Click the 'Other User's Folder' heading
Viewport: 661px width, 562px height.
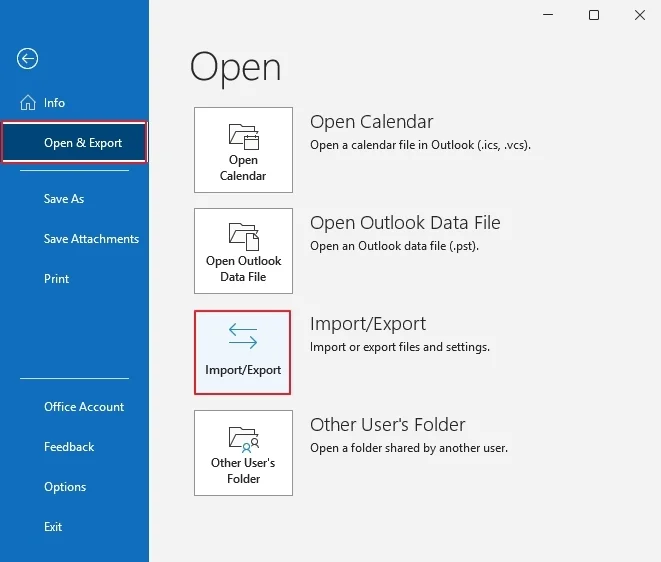click(x=387, y=425)
